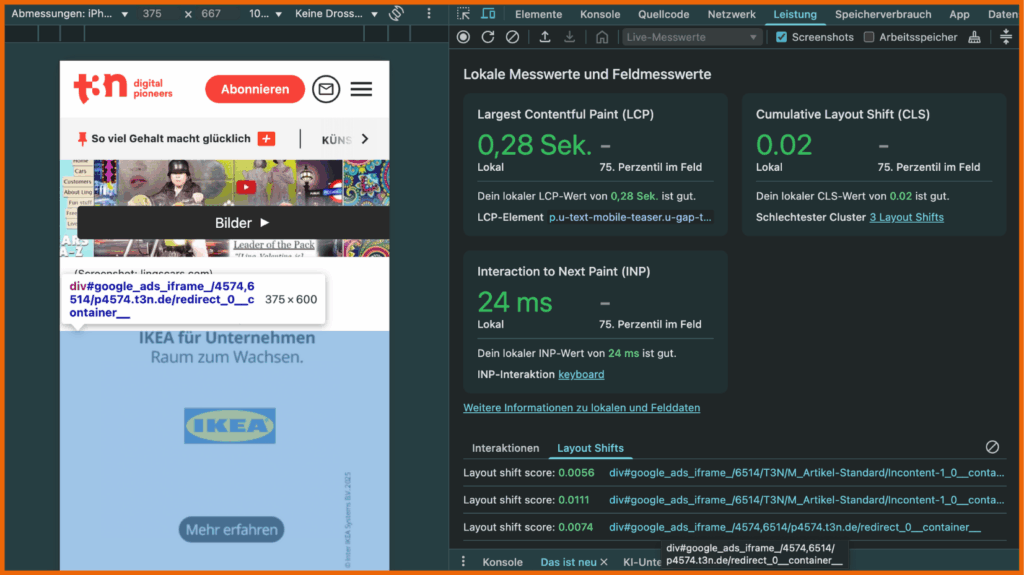Viewport: 1024px width, 575px height.
Task: Click the clear recording icon
Action: [512, 37]
